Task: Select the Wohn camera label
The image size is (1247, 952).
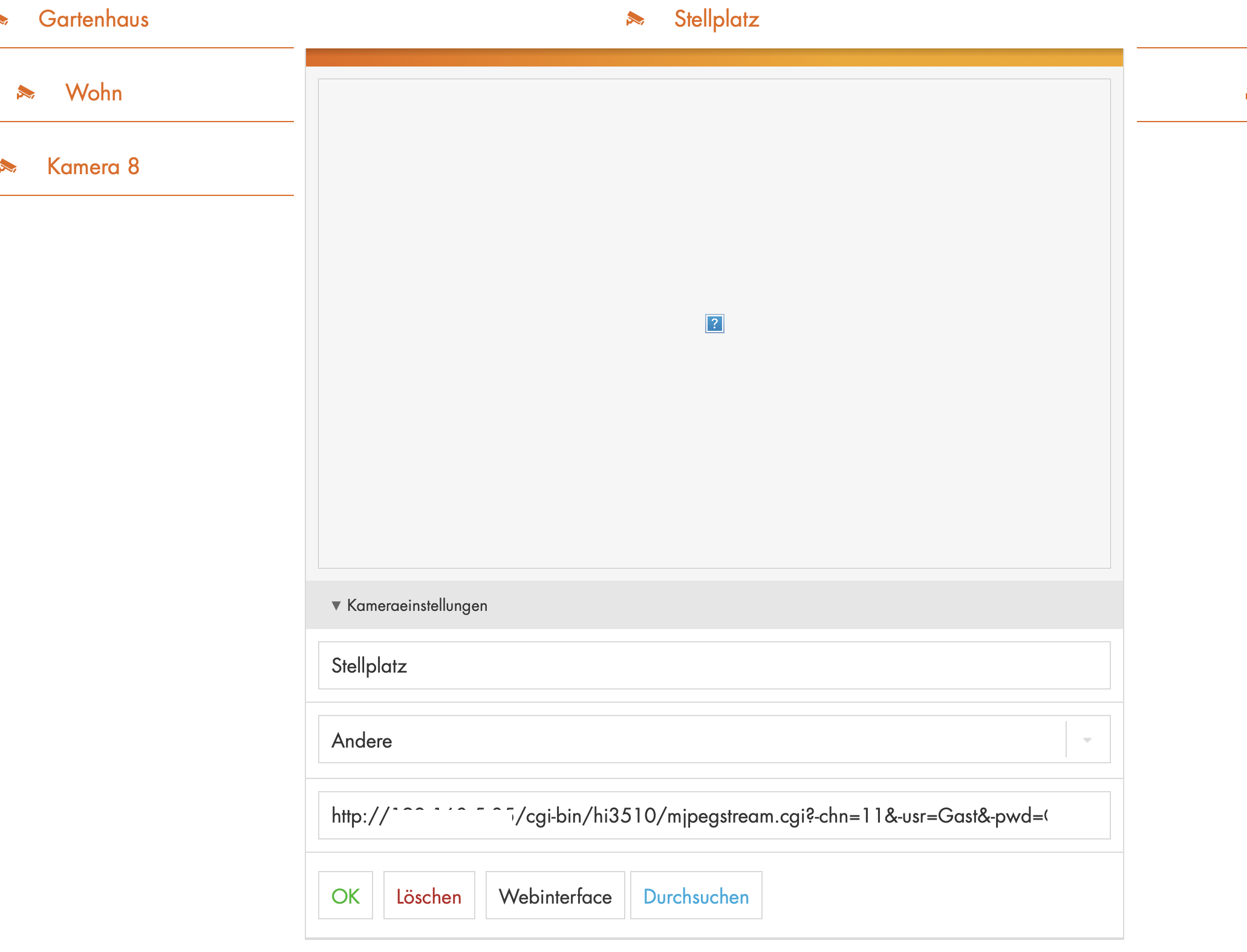Action: click(x=94, y=93)
